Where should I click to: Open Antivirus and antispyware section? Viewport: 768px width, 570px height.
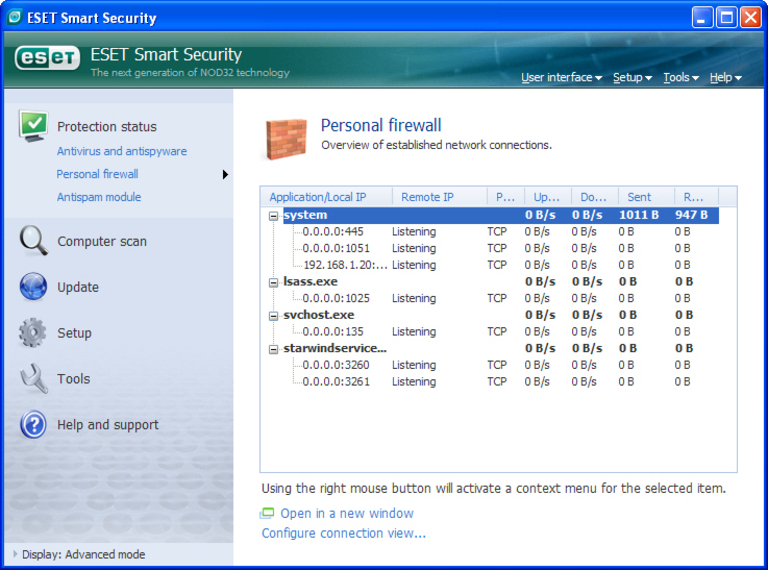click(x=121, y=151)
